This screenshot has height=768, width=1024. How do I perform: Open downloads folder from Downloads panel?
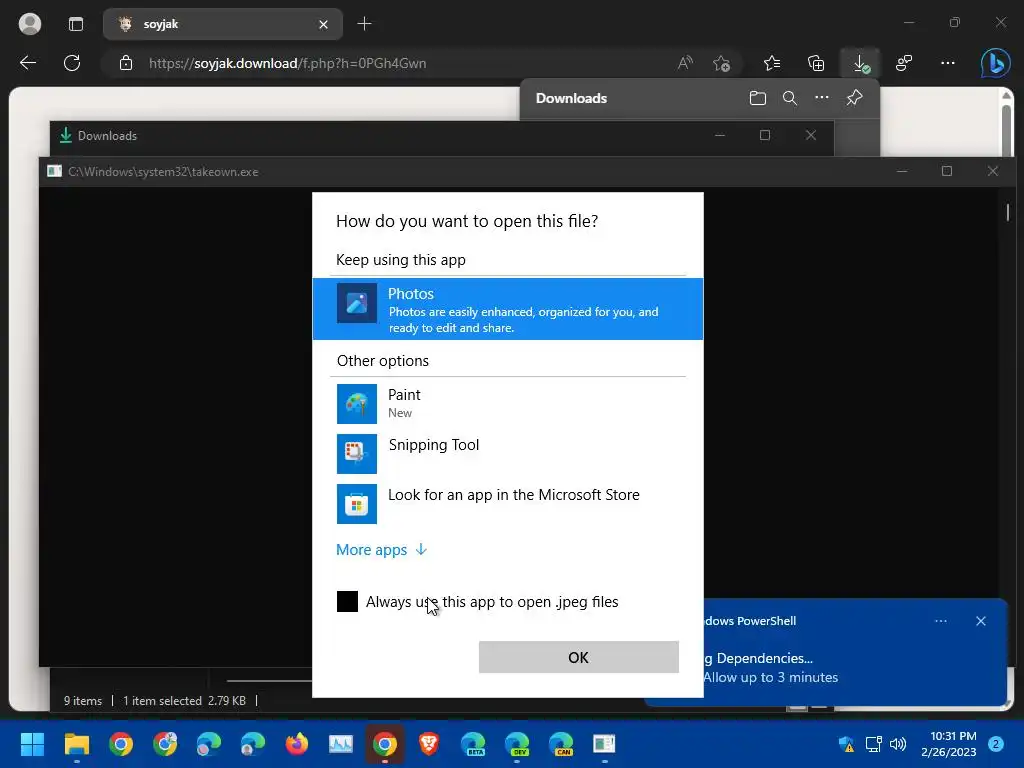coord(758,98)
